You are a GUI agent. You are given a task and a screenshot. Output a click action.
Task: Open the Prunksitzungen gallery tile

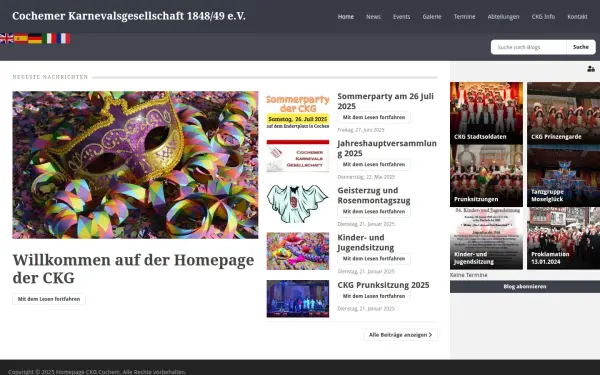coord(486,176)
